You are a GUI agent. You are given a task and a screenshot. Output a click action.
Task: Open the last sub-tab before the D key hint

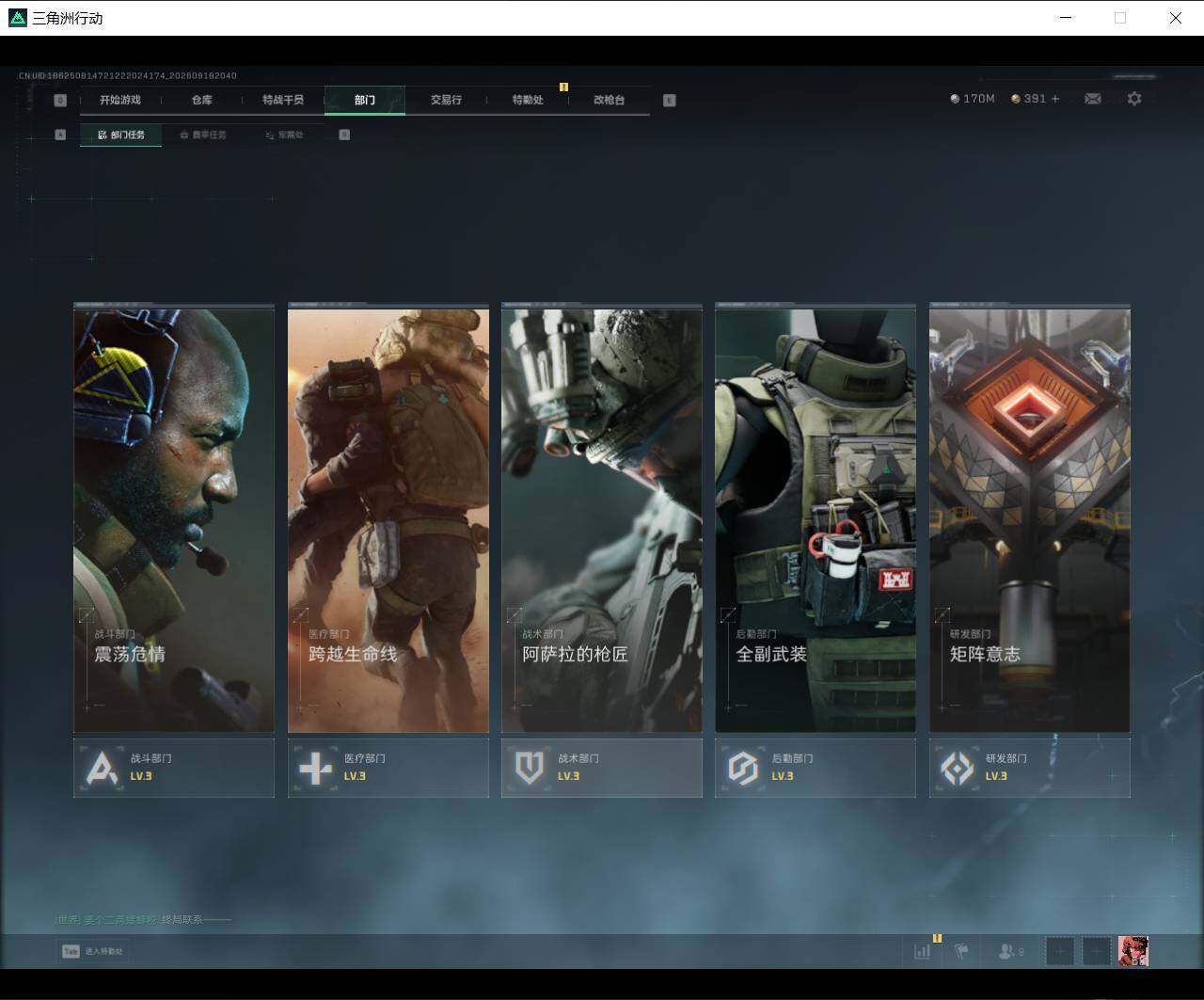pos(284,135)
